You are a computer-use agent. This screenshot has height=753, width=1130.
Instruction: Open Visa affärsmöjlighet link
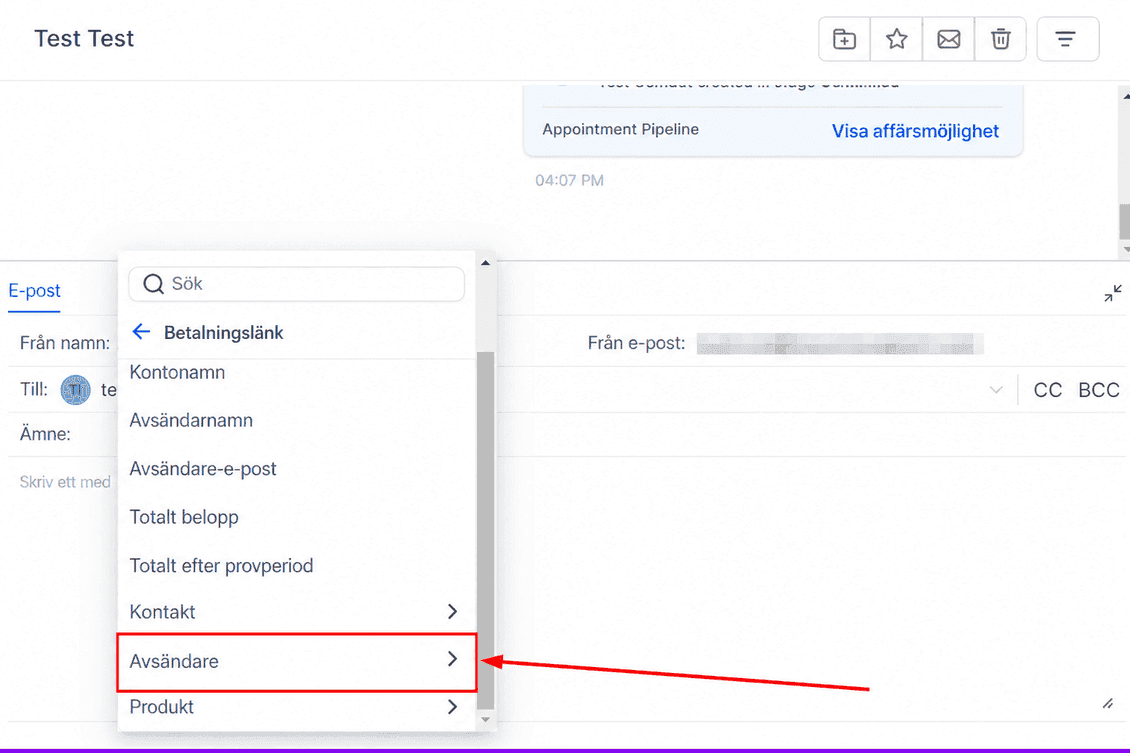pyautogui.click(x=915, y=131)
